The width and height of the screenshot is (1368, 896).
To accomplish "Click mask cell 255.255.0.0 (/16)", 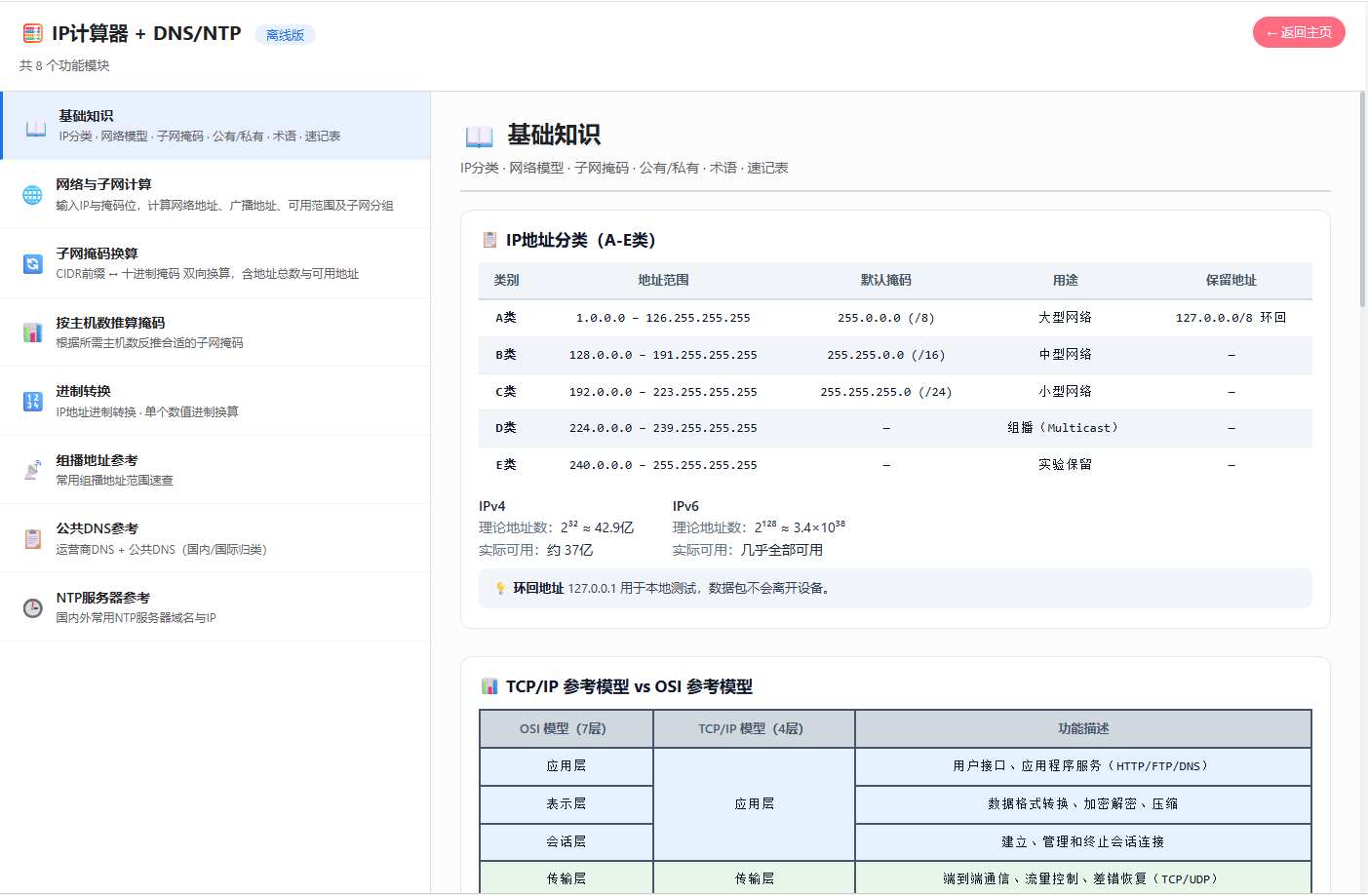I will click(x=885, y=355).
